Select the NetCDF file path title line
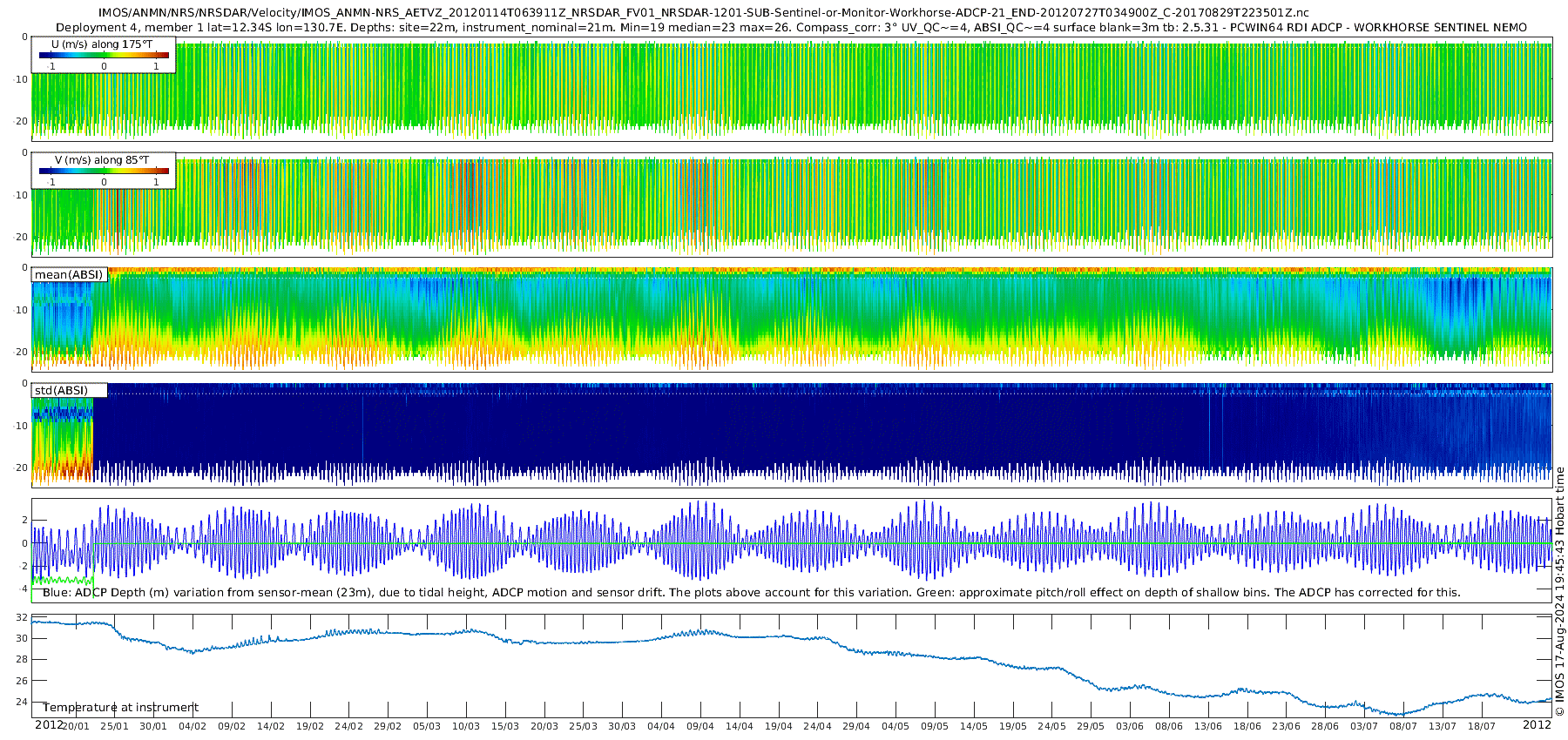This screenshot has height=740, width=1568. point(703,13)
